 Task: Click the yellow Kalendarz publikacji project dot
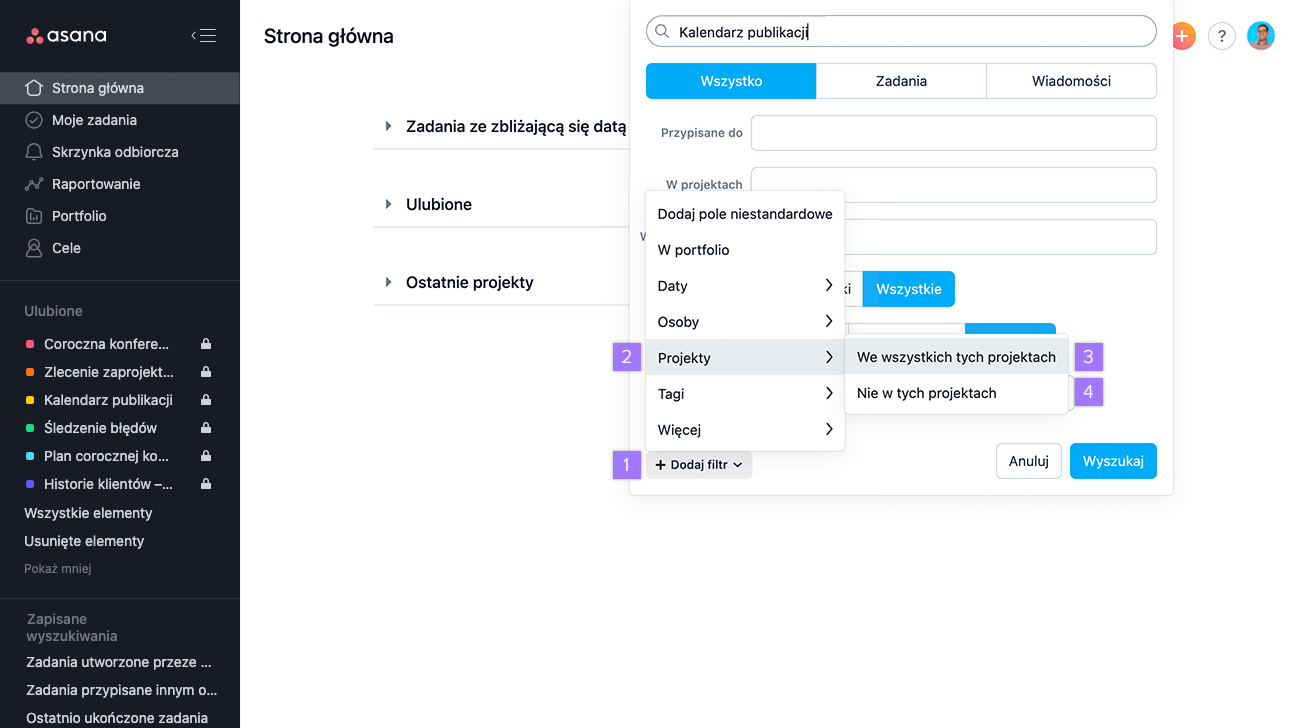(x=29, y=400)
